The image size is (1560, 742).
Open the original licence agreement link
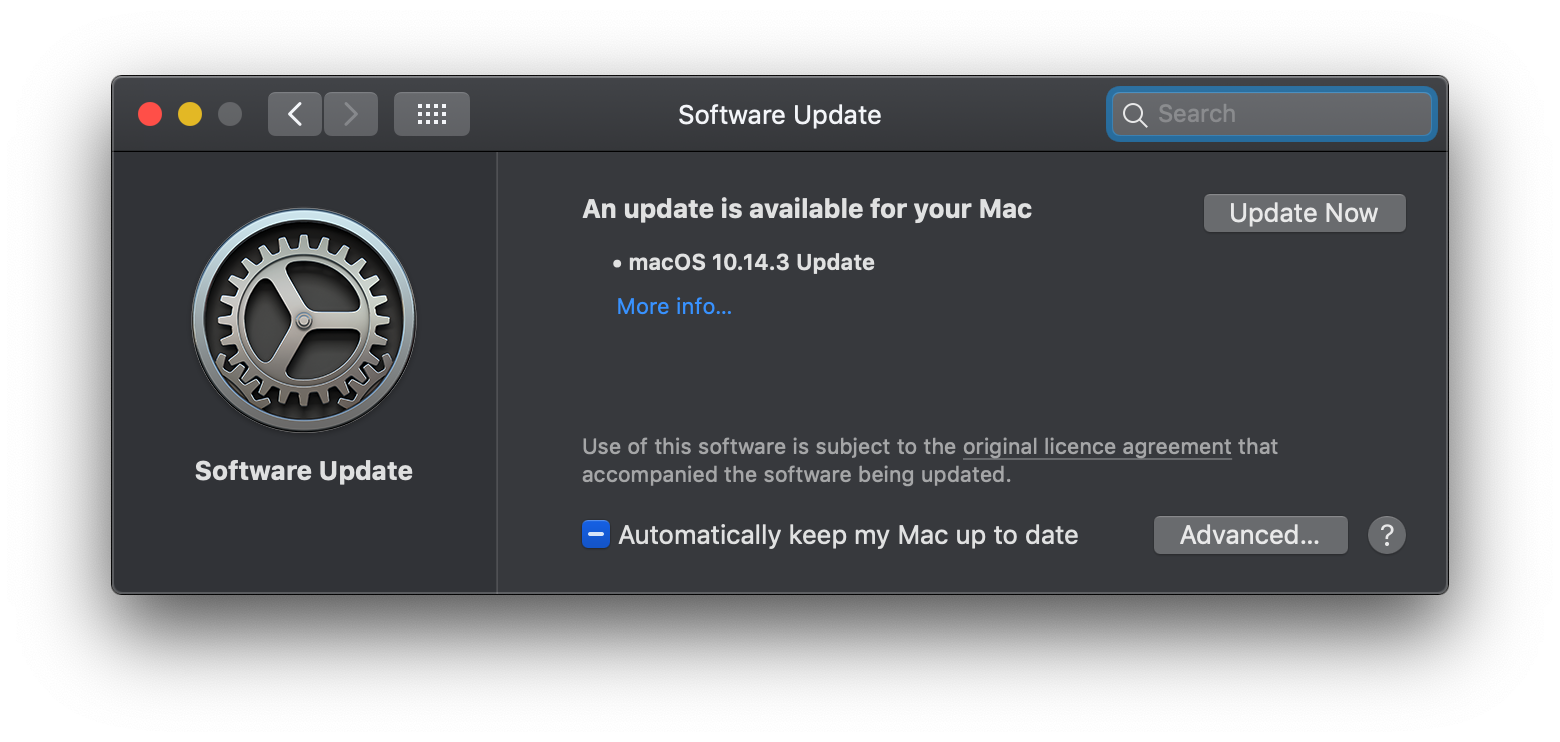pyautogui.click(x=1097, y=447)
